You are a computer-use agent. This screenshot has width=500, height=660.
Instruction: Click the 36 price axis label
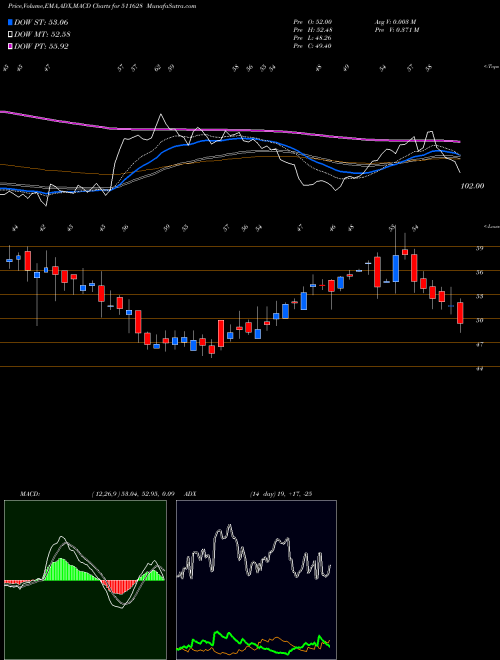tap(479, 272)
